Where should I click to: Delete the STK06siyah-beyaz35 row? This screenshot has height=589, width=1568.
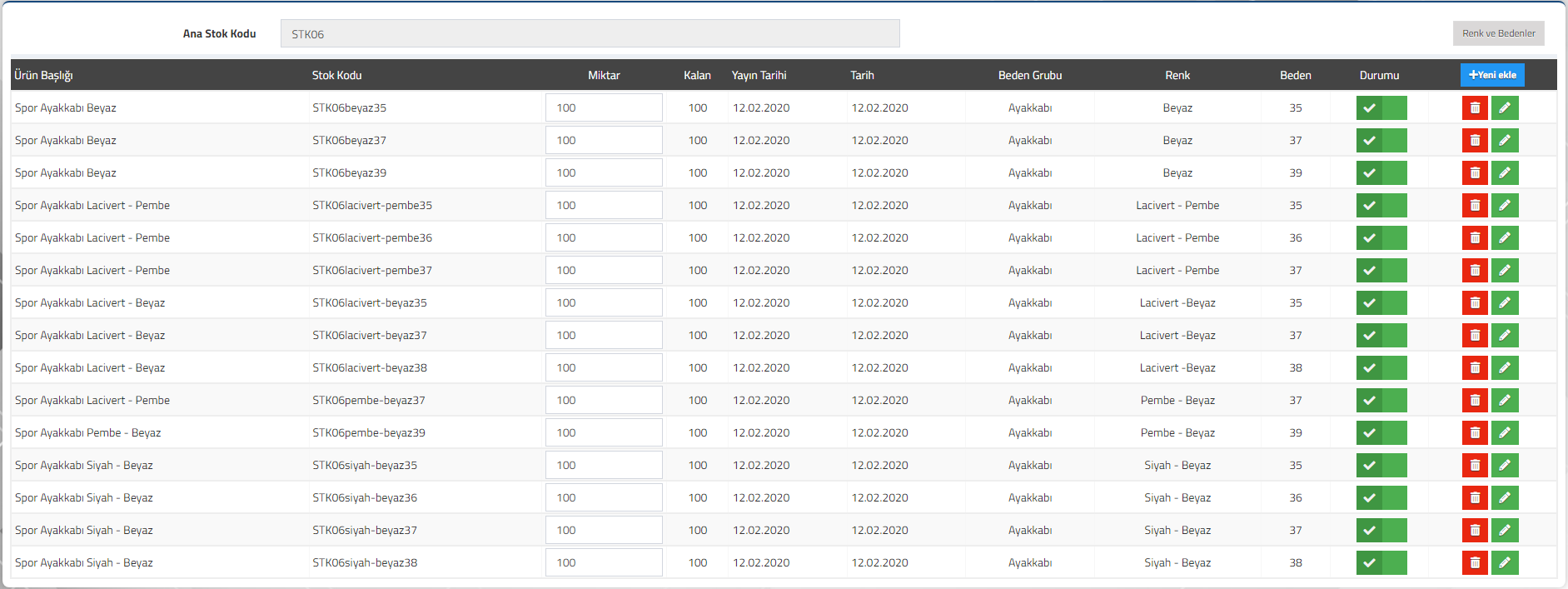[1475, 466]
